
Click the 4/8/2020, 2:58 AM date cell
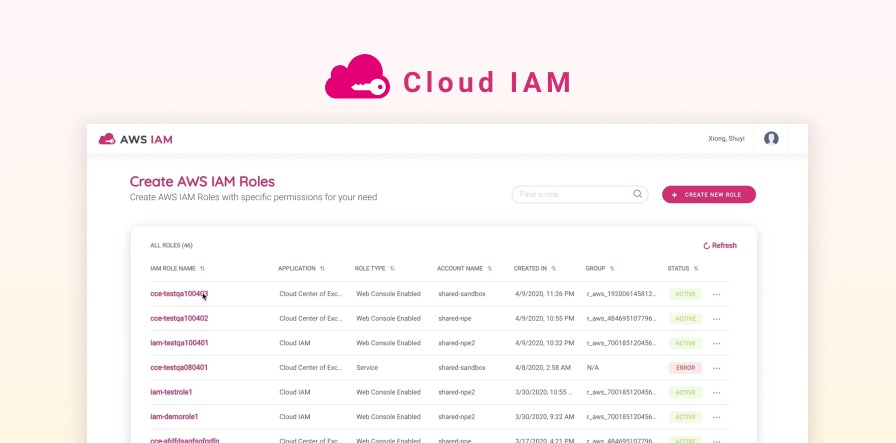pyautogui.click(x=542, y=368)
